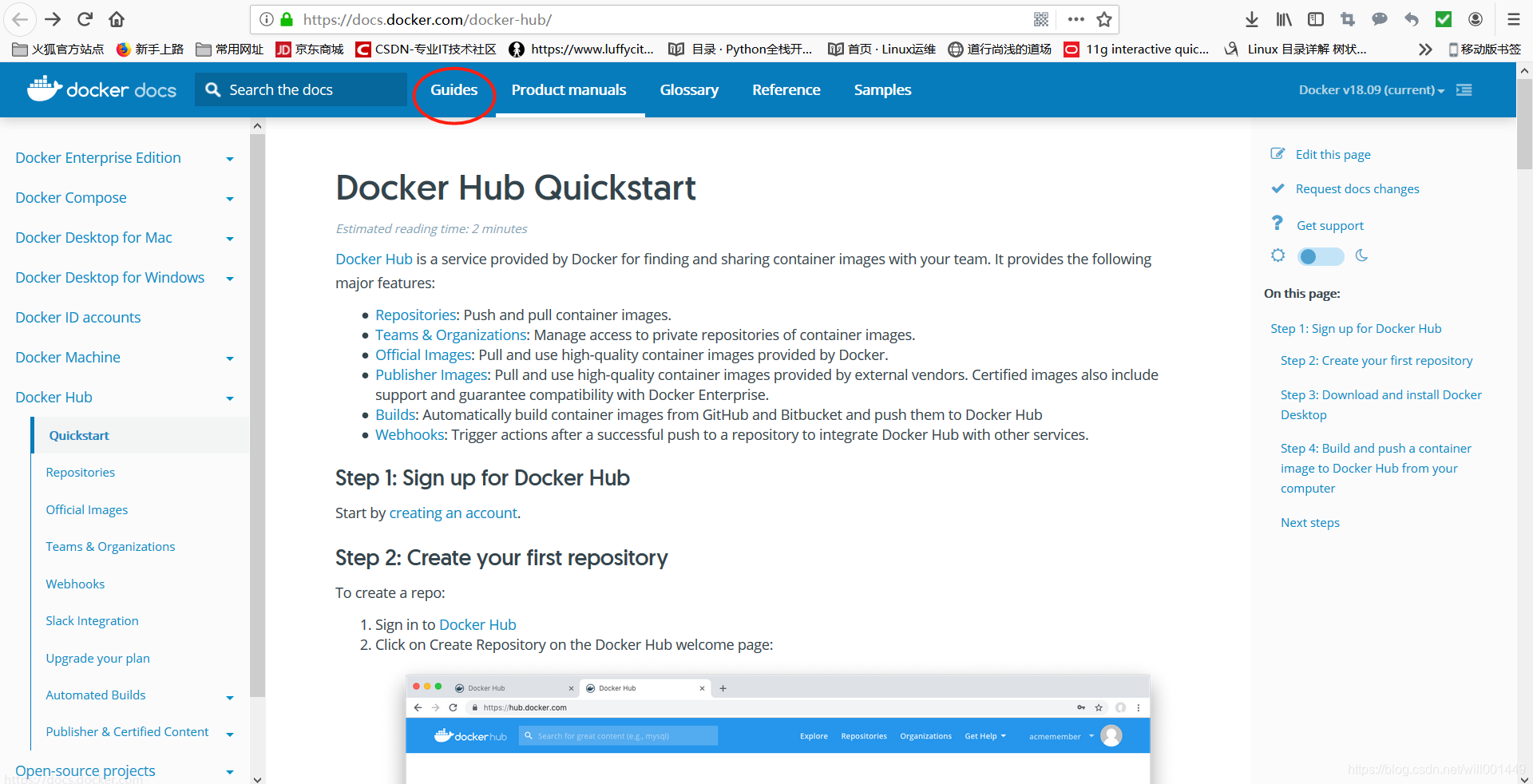Click the night mode moon icon

click(1362, 255)
